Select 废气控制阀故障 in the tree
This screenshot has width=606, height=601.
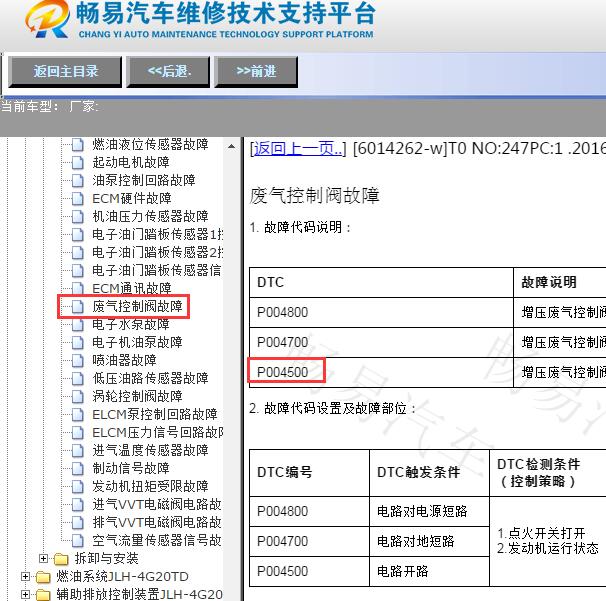point(137,306)
